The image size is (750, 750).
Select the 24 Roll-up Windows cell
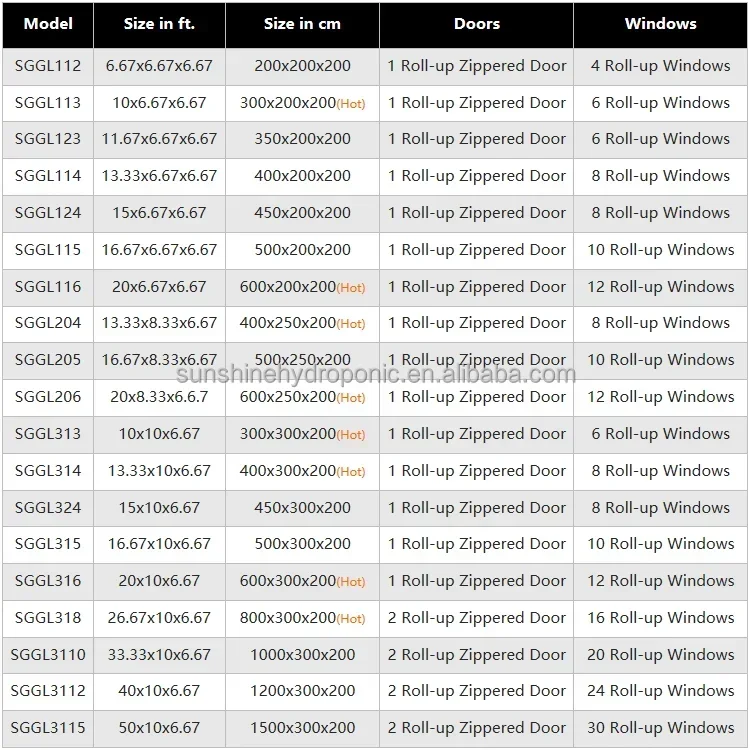coord(660,692)
